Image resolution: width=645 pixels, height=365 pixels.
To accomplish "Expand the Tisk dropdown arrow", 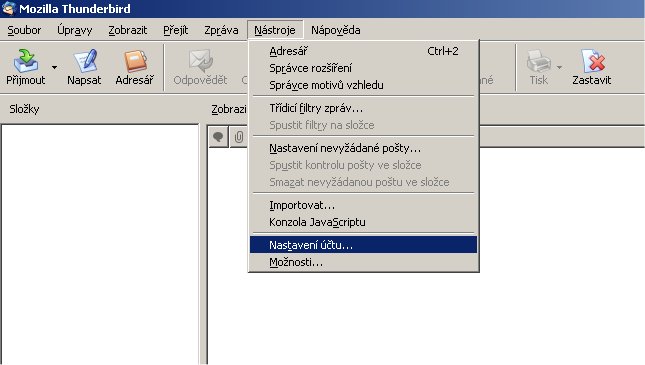I will tap(559, 67).
